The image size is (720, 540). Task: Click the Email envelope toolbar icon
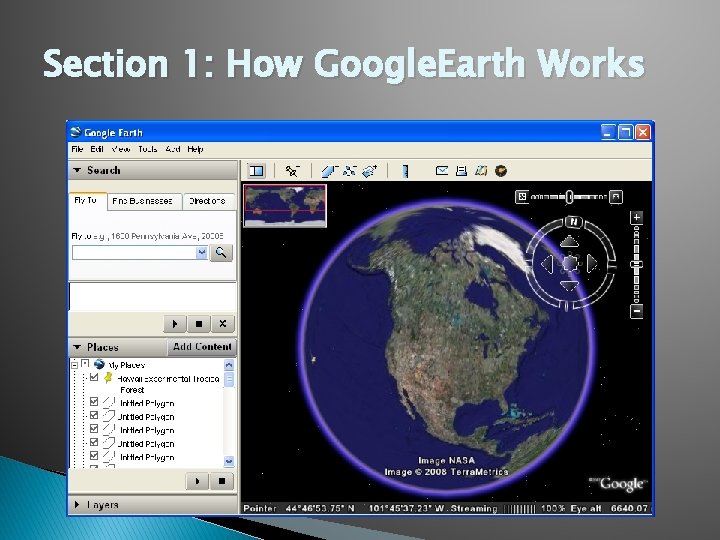442,171
